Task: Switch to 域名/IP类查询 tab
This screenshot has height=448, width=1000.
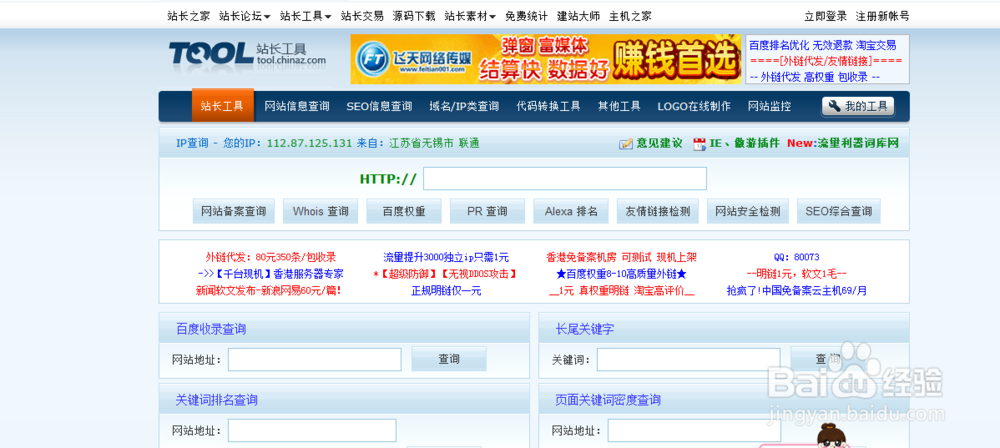Action: (x=464, y=107)
